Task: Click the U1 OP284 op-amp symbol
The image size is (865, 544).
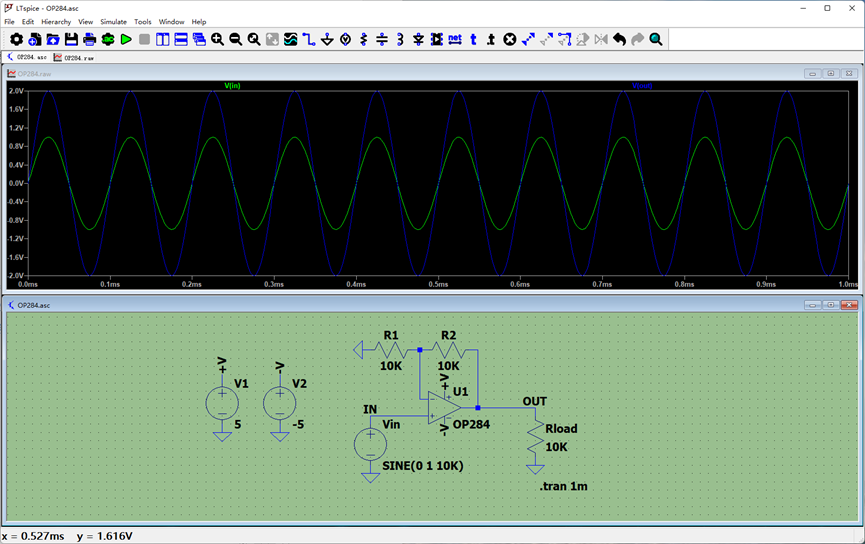Action: [444, 408]
